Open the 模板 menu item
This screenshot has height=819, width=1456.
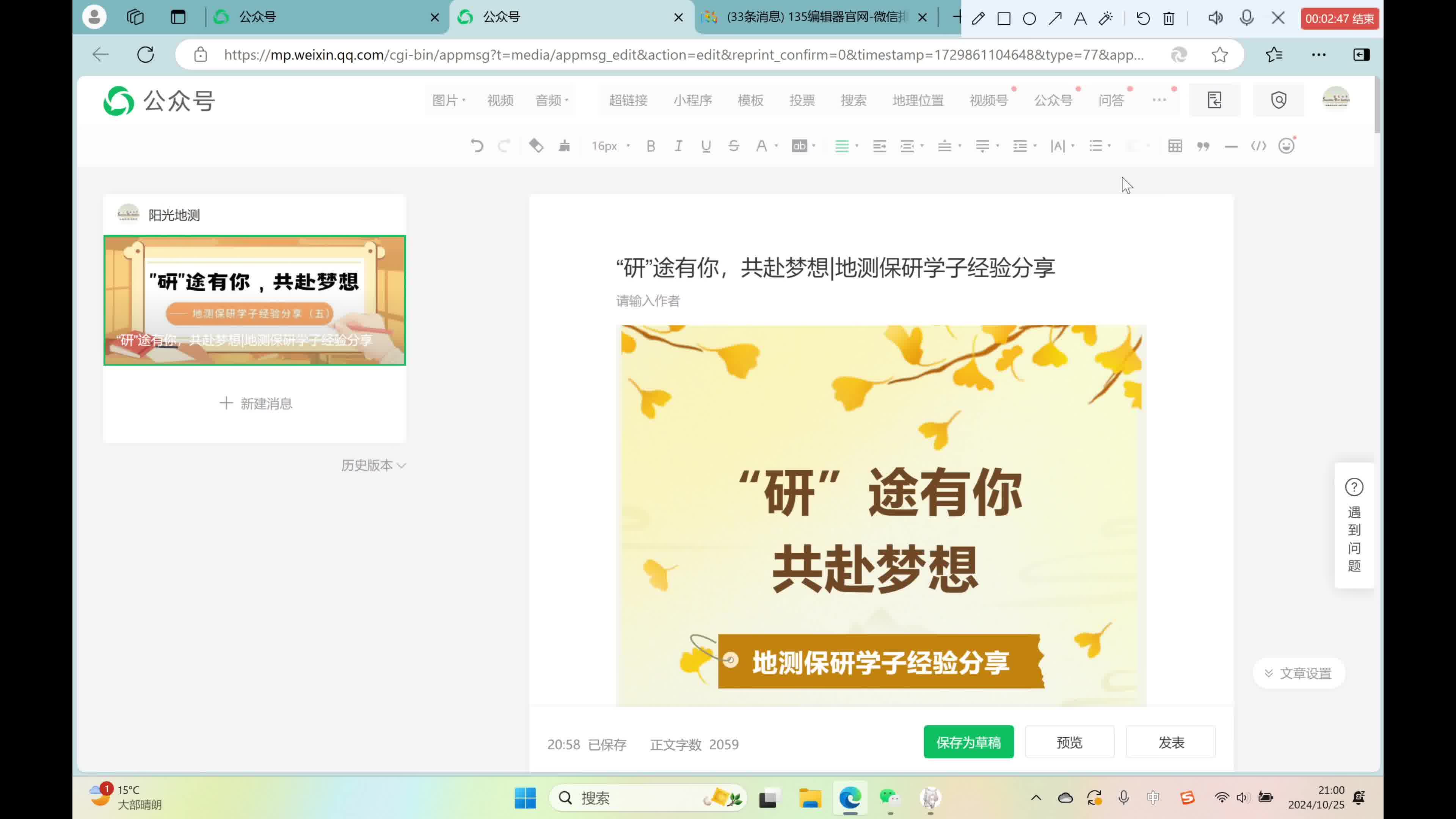751,100
